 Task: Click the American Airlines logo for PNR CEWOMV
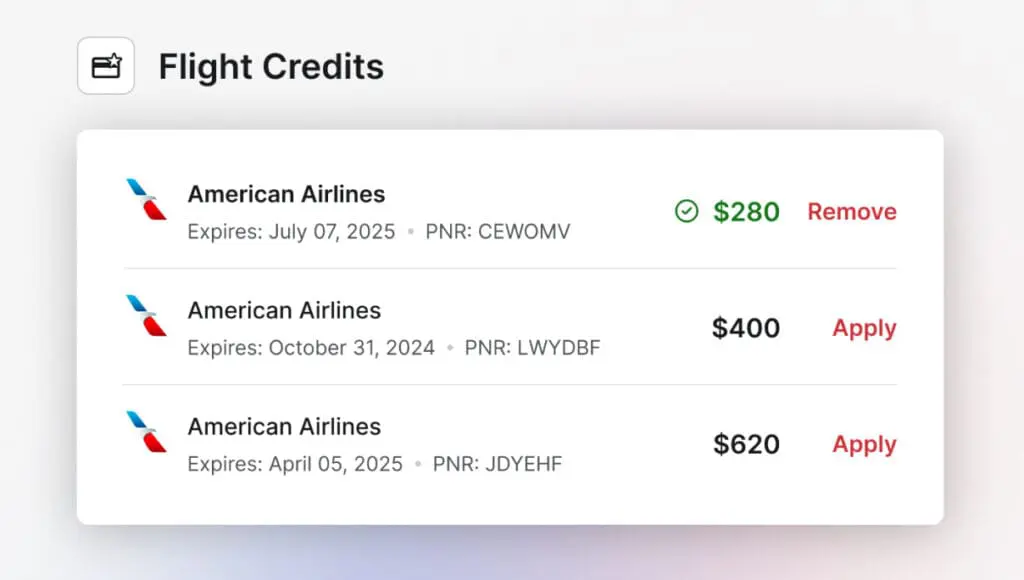pyautogui.click(x=146, y=199)
